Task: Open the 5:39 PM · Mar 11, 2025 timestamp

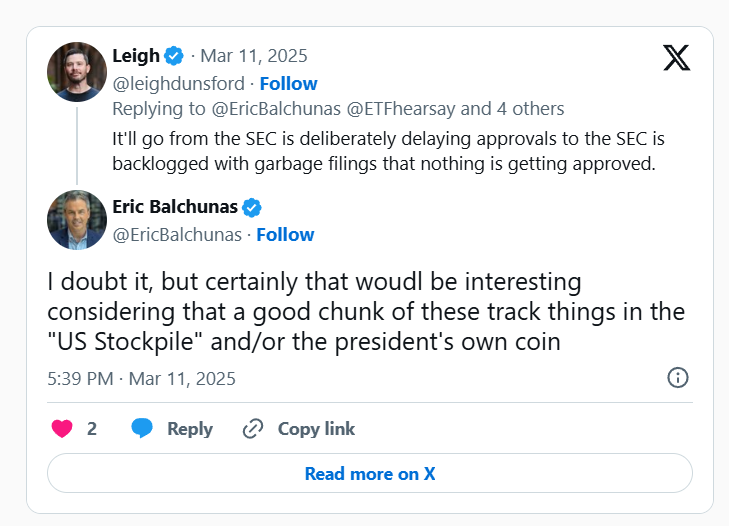Action: point(141,379)
